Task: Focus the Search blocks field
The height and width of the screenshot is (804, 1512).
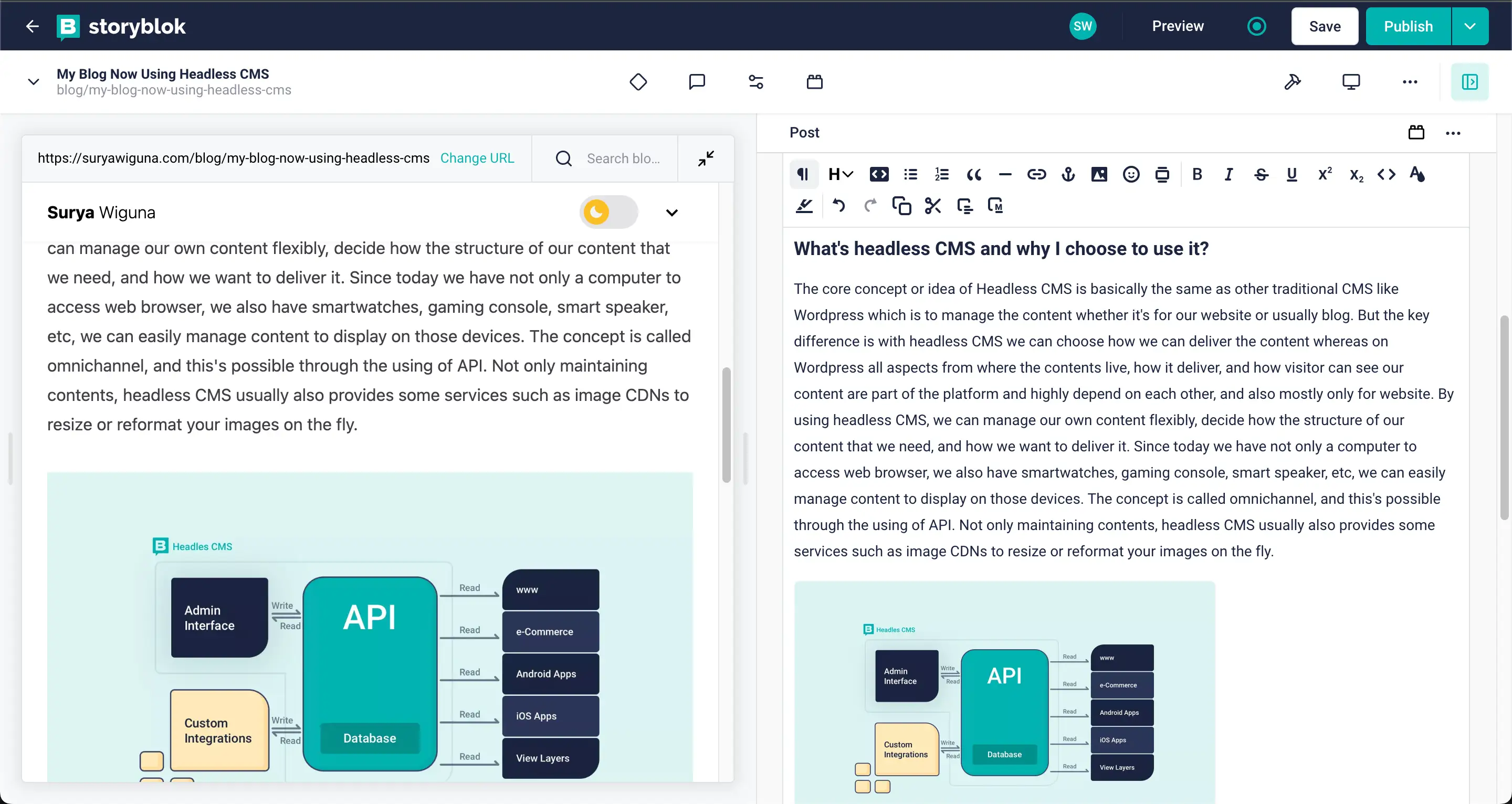Action: 623,158
